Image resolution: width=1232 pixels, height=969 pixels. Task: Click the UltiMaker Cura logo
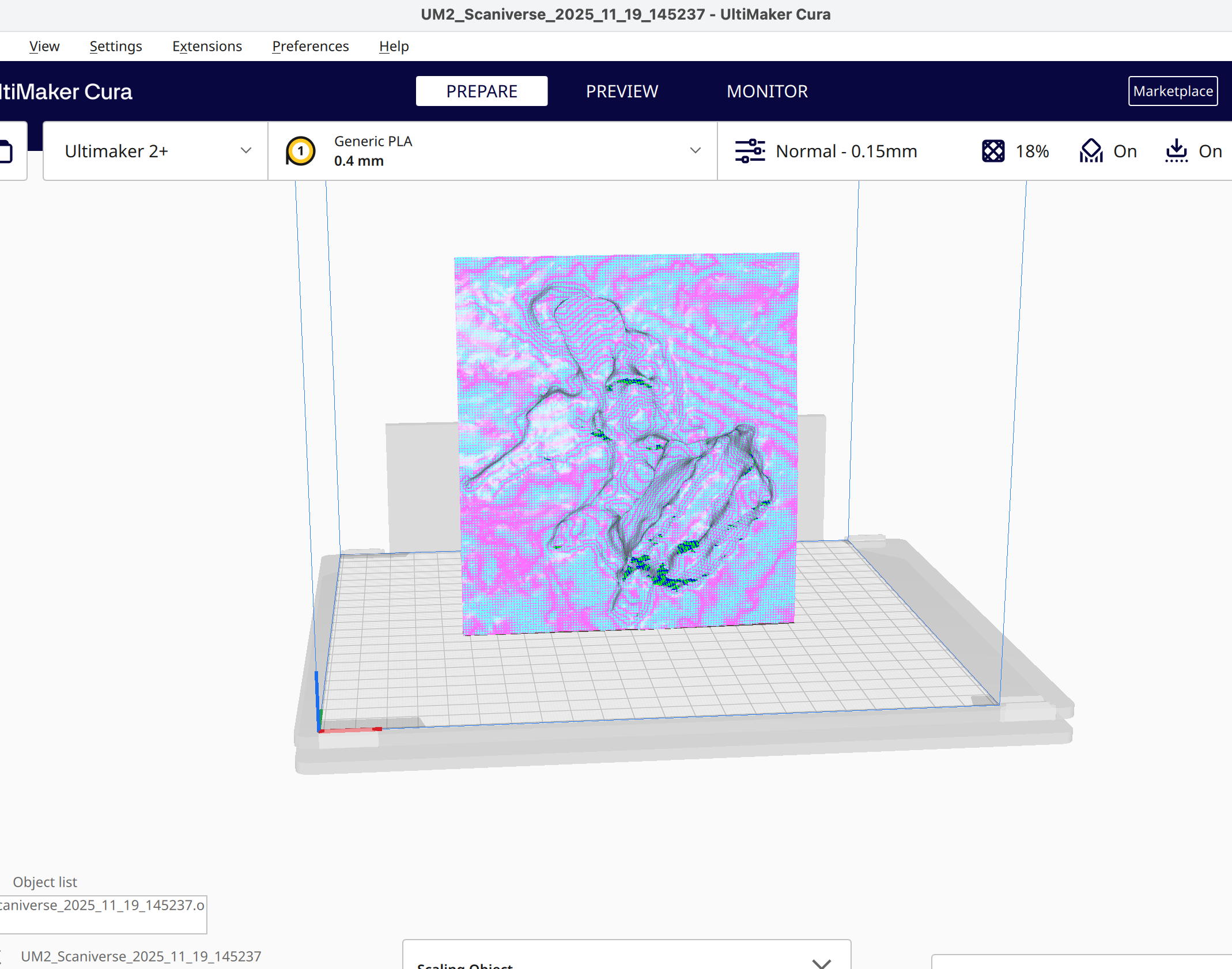[66, 91]
